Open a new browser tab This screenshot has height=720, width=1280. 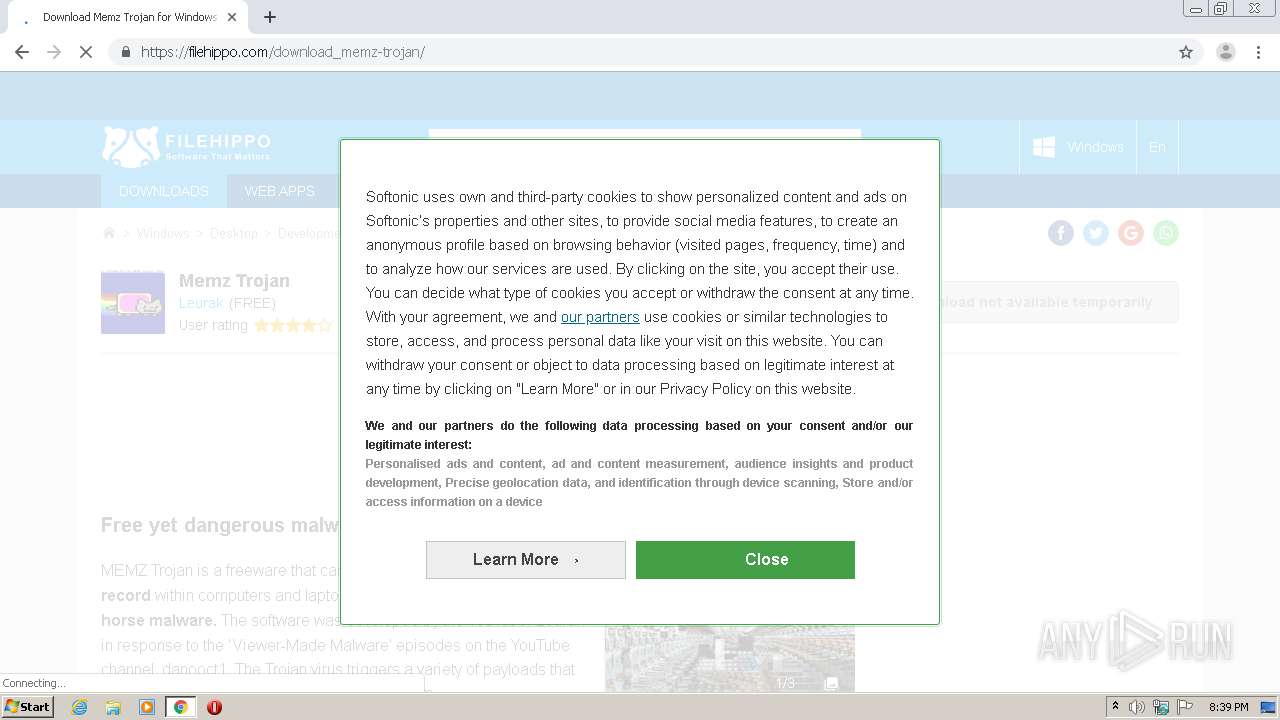pos(270,17)
